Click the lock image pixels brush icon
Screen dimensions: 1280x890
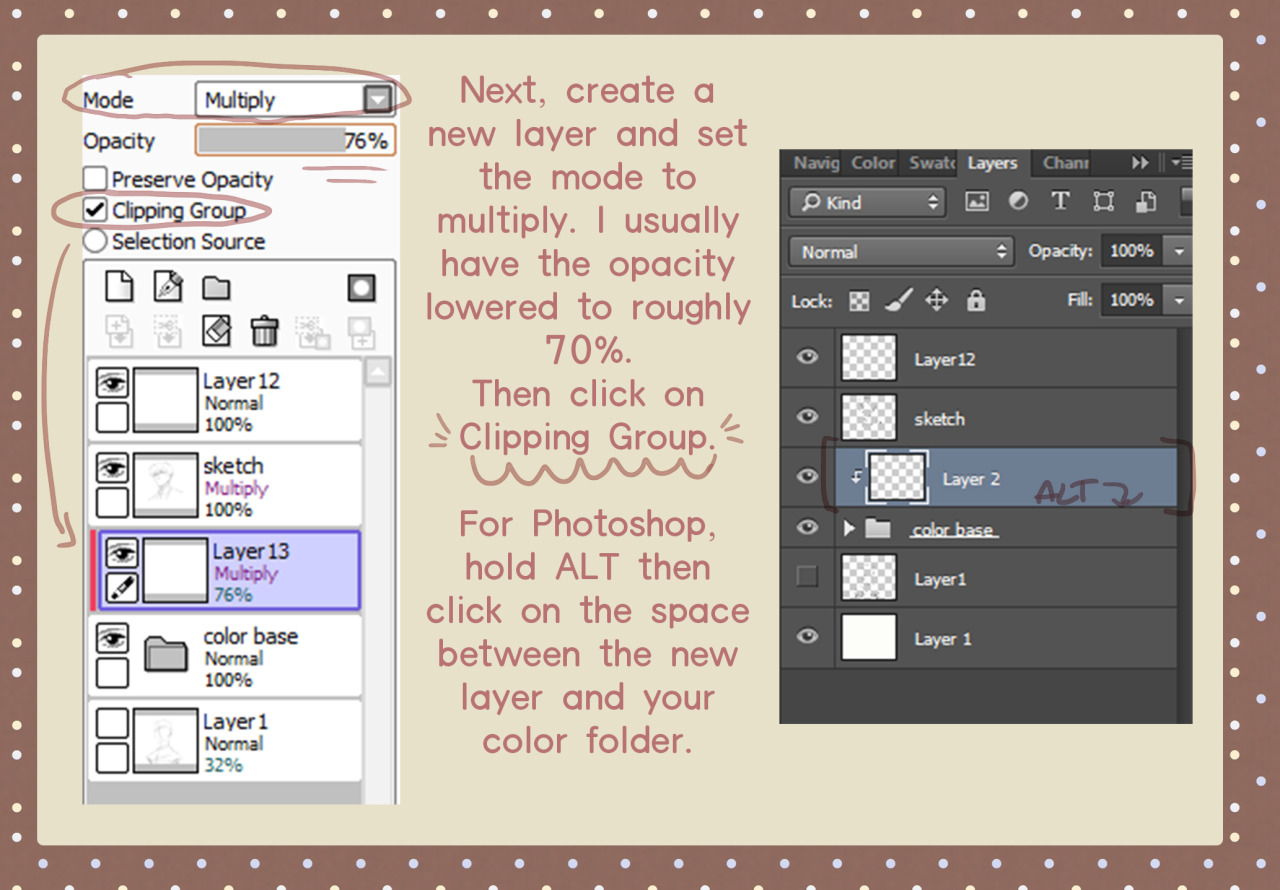897,300
